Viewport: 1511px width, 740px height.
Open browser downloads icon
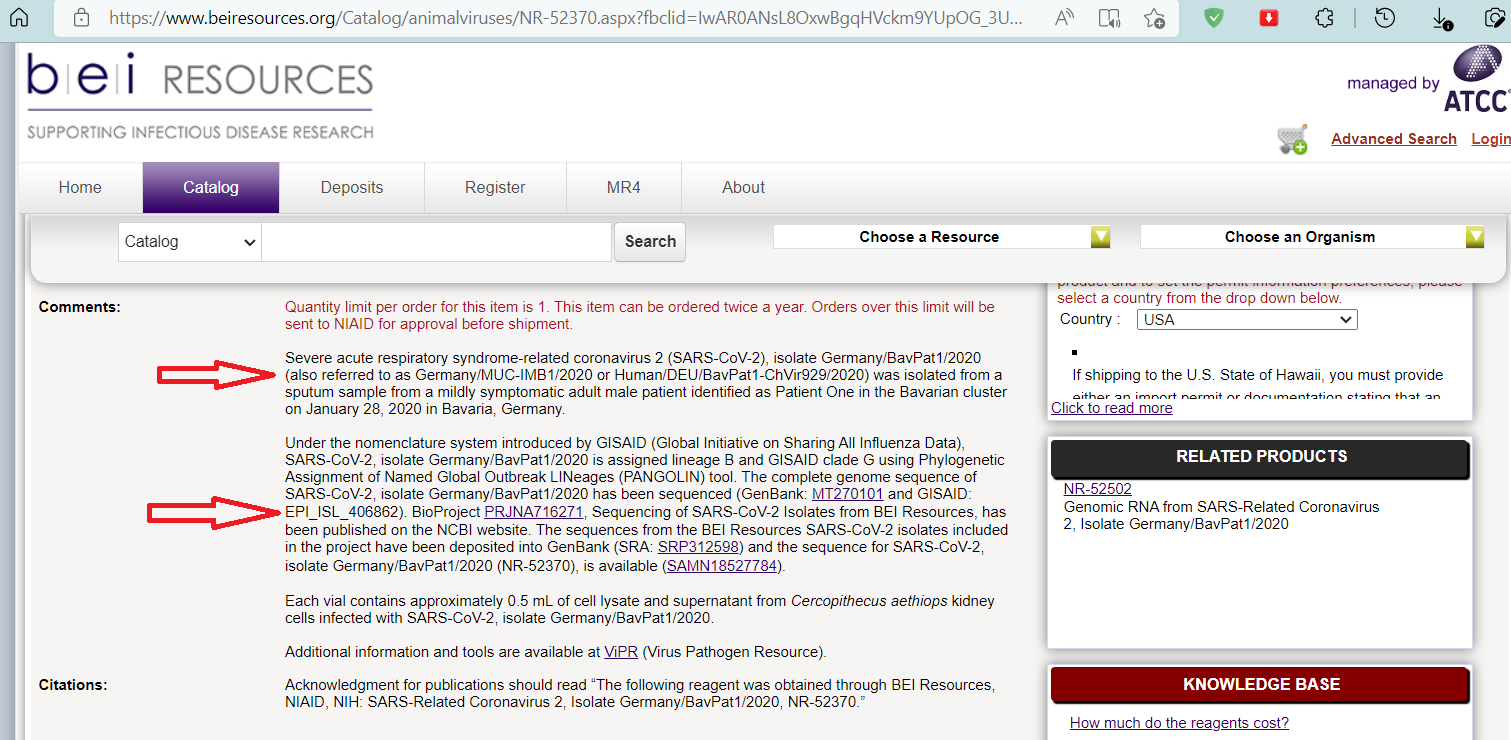(x=1441, y=18)
